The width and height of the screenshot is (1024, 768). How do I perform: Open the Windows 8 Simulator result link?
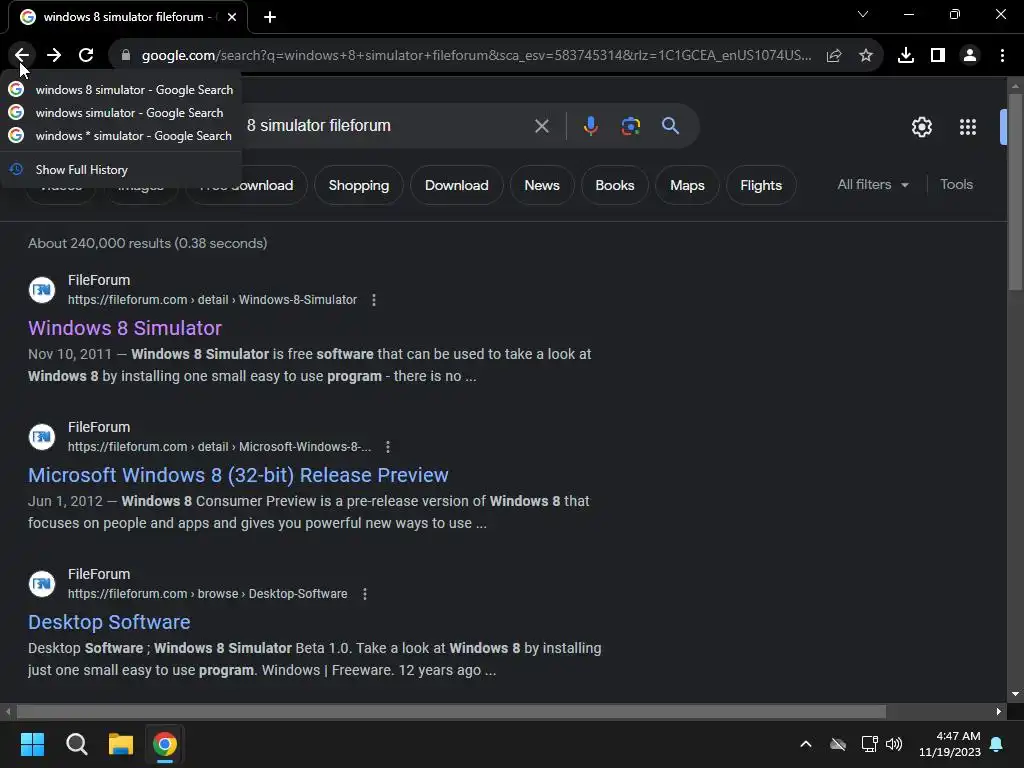point(125,328)
